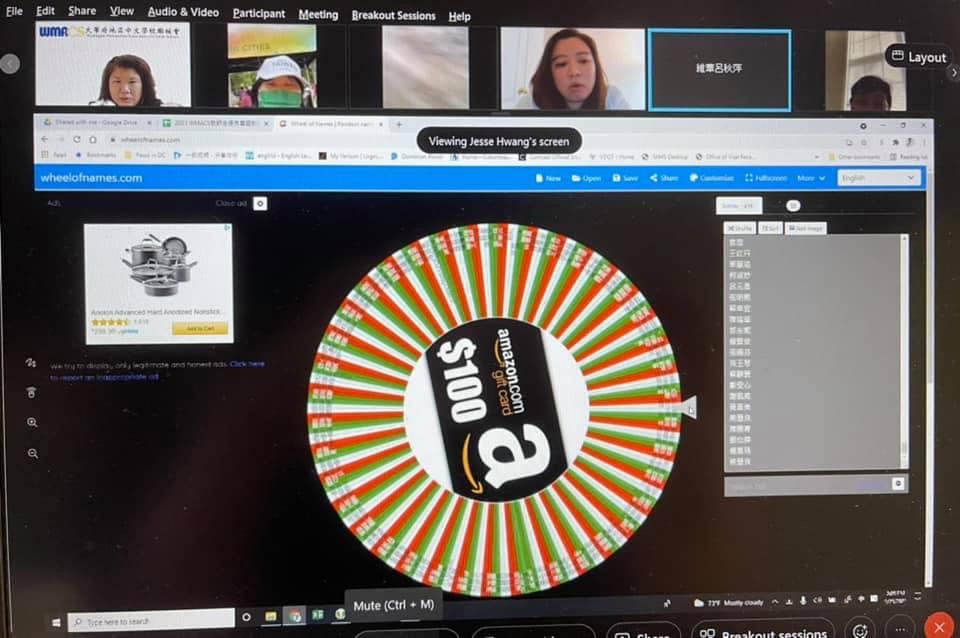Click the zoom in magnifier icon
This screenshot has width=960, height=638.
(32, 423)
